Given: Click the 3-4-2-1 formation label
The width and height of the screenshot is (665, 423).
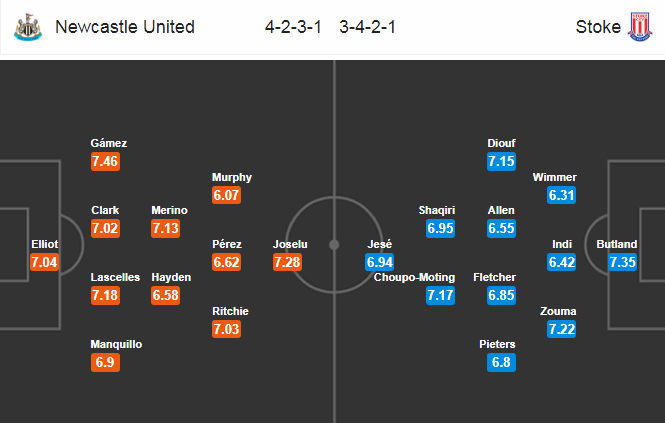Looking at the screenshot, I should pos(367,27).
